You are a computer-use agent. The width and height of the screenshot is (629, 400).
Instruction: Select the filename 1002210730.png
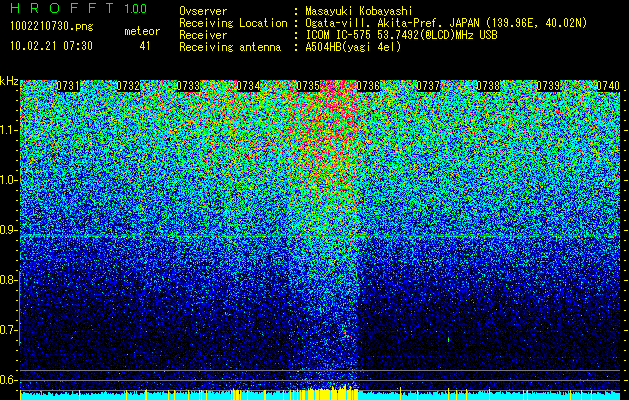(52, 27)
